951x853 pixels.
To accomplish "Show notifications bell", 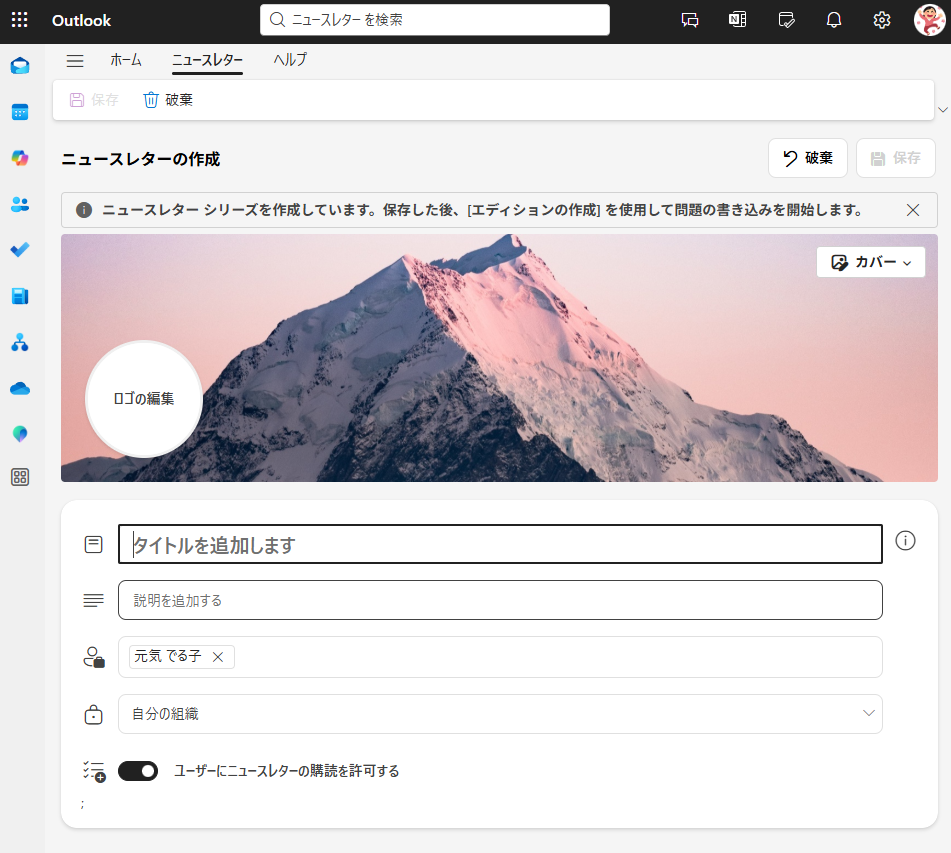I will (x=833, y=20).
